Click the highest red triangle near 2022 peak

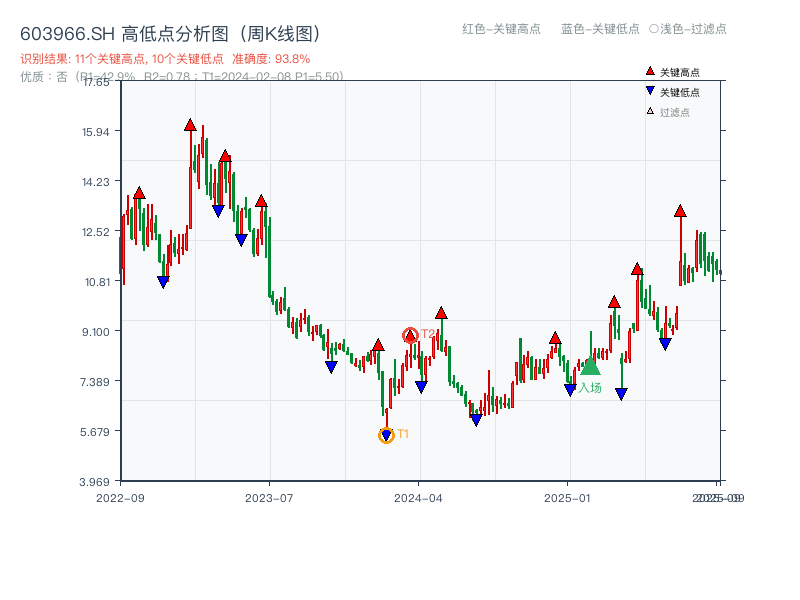189,125
